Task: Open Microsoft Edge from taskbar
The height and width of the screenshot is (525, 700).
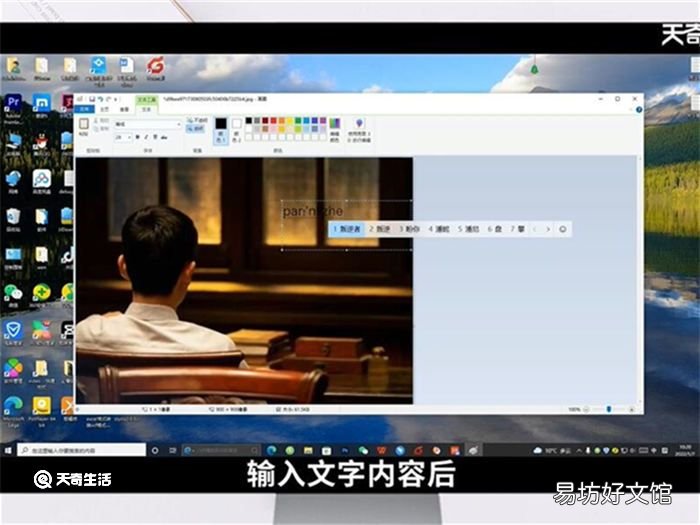Action: point(271,450)
